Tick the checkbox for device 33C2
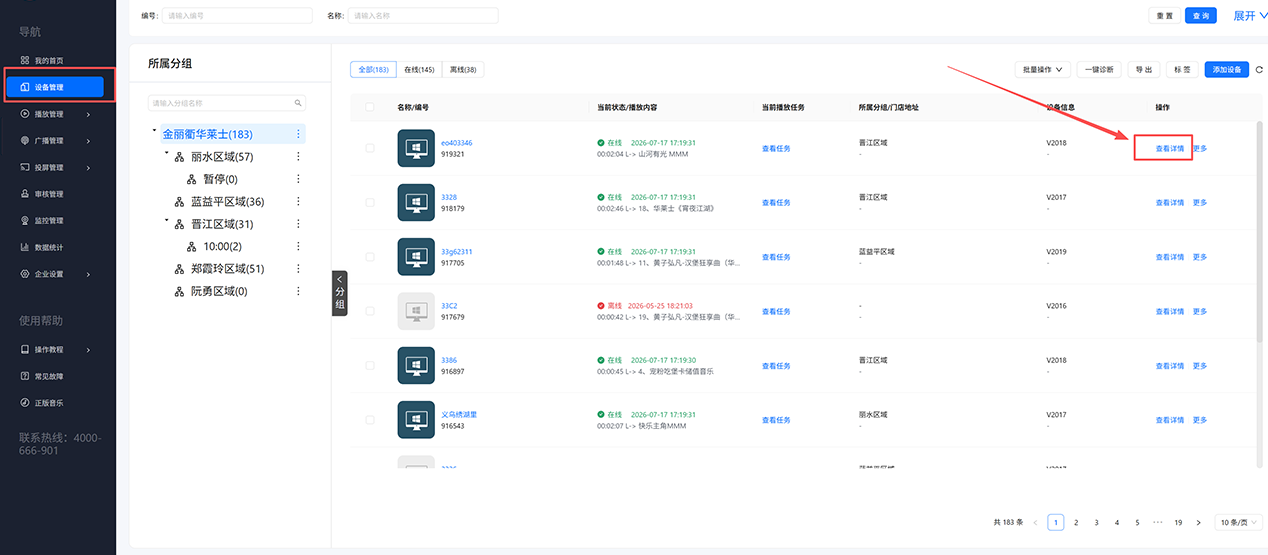The image size is (1268, 555). point(370,311)
